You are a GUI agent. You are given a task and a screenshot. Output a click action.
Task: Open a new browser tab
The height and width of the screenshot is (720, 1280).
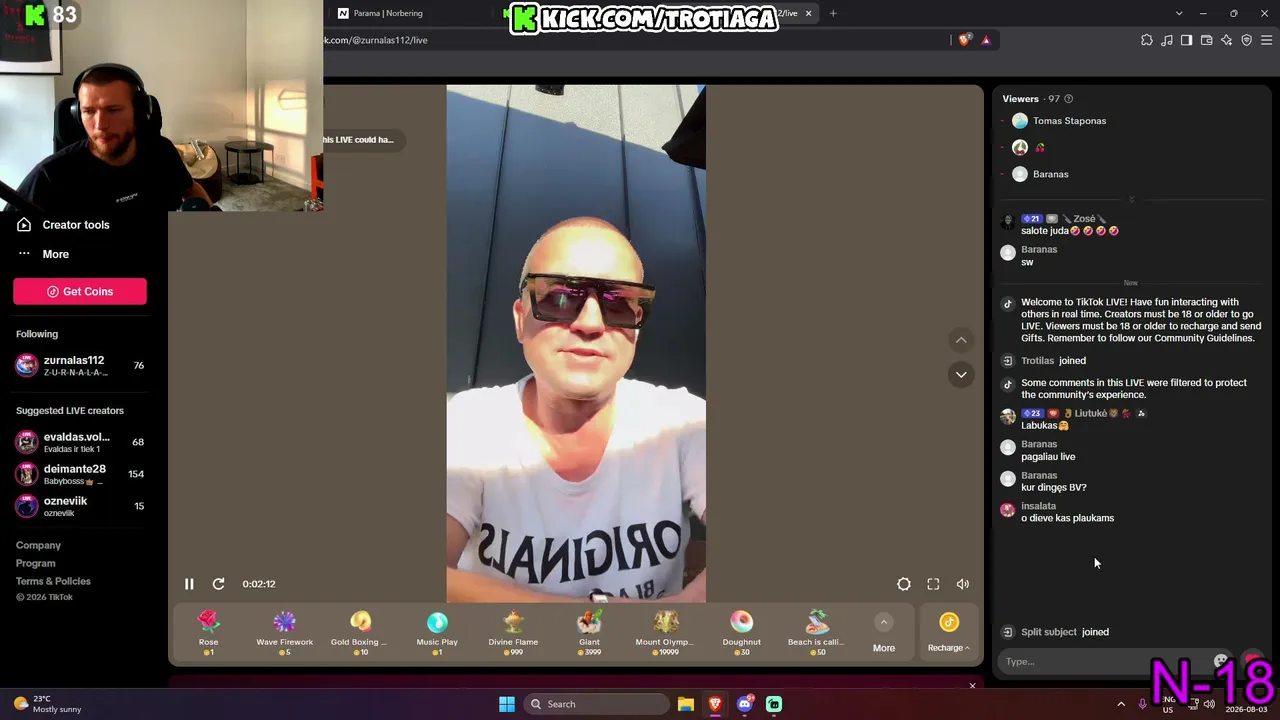(x=833, y=13)
